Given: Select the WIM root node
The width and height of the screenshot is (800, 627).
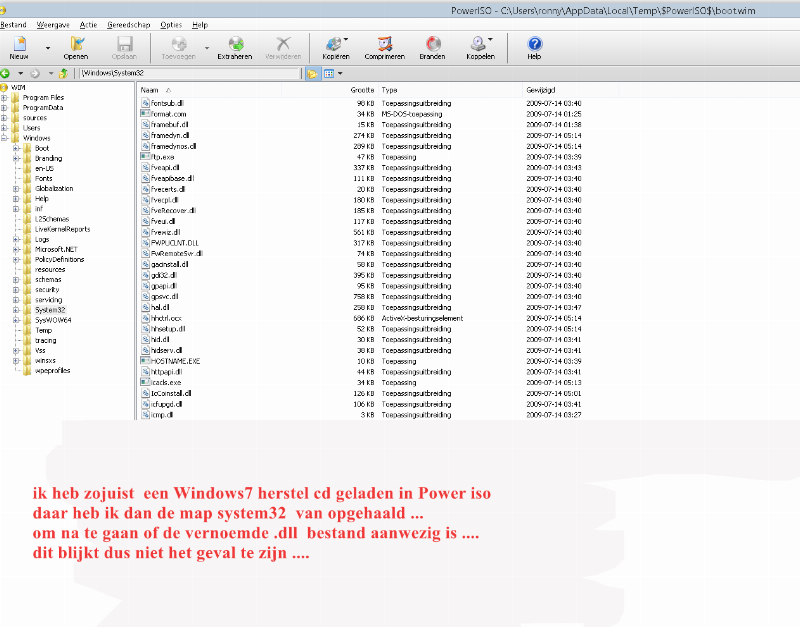Looking at the screenshot, I should 18,87.
